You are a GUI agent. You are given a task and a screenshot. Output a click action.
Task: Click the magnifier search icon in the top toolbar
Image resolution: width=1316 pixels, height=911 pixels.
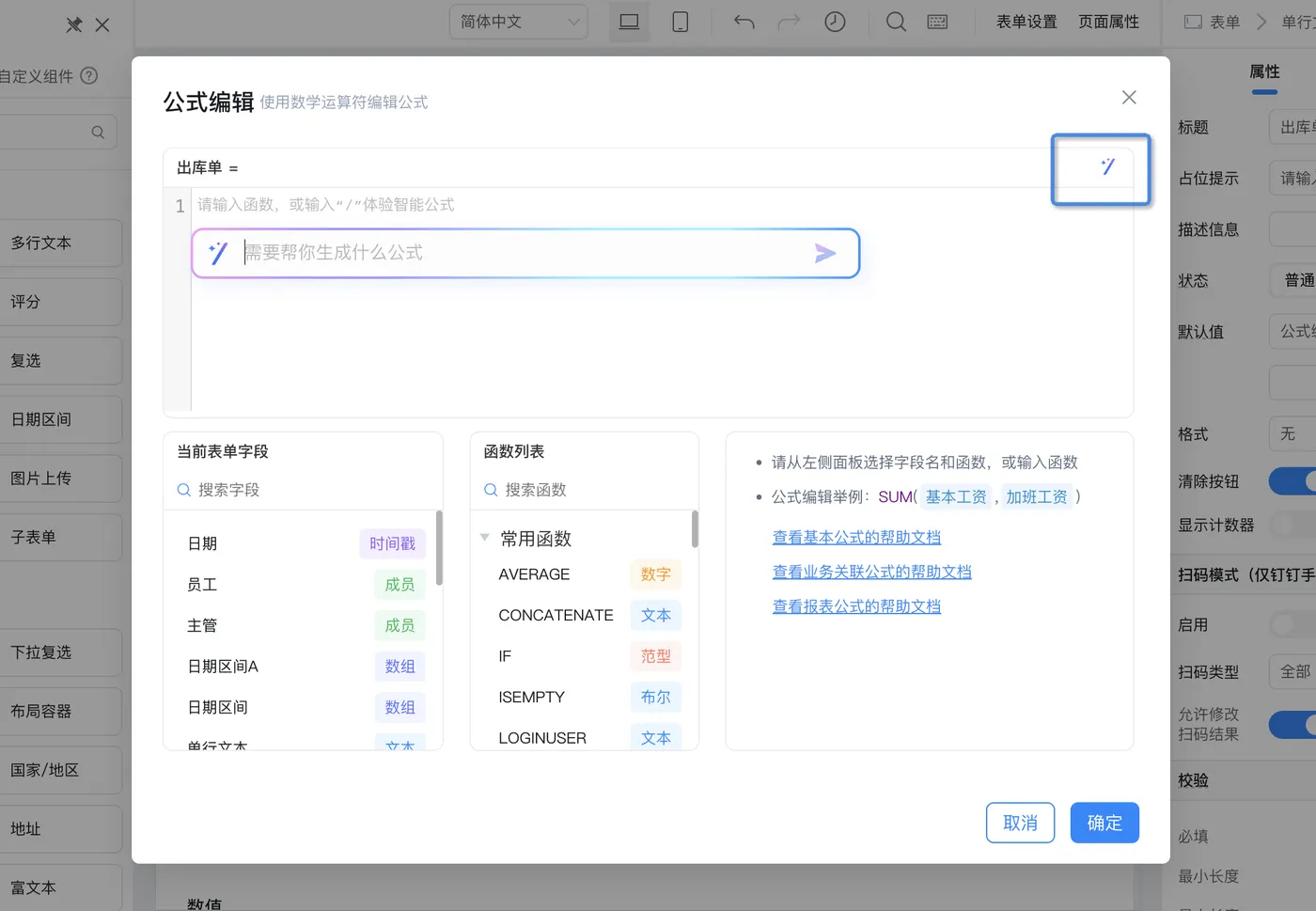[x=896, y=22]
